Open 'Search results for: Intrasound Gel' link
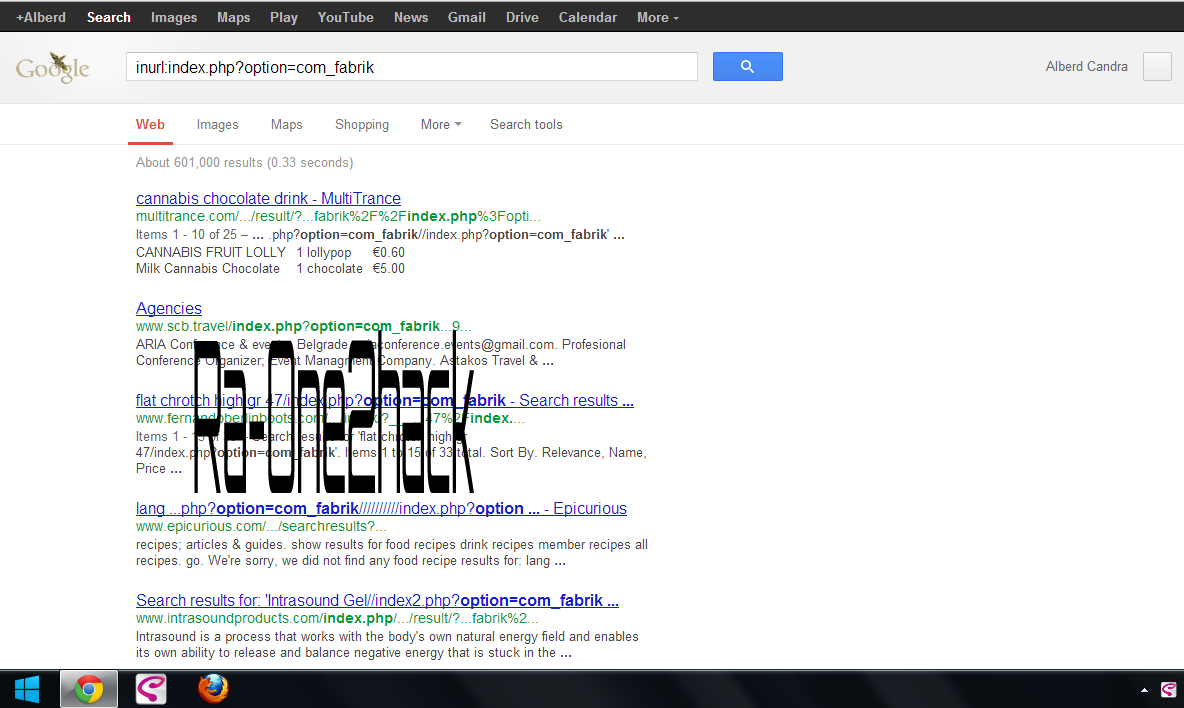 378,601
